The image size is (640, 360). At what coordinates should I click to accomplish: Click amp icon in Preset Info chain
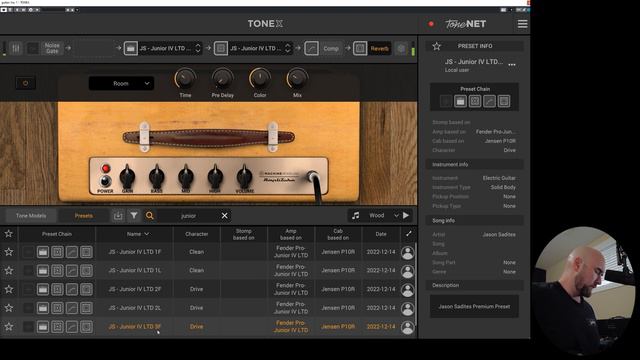click(x=460, y=101)
